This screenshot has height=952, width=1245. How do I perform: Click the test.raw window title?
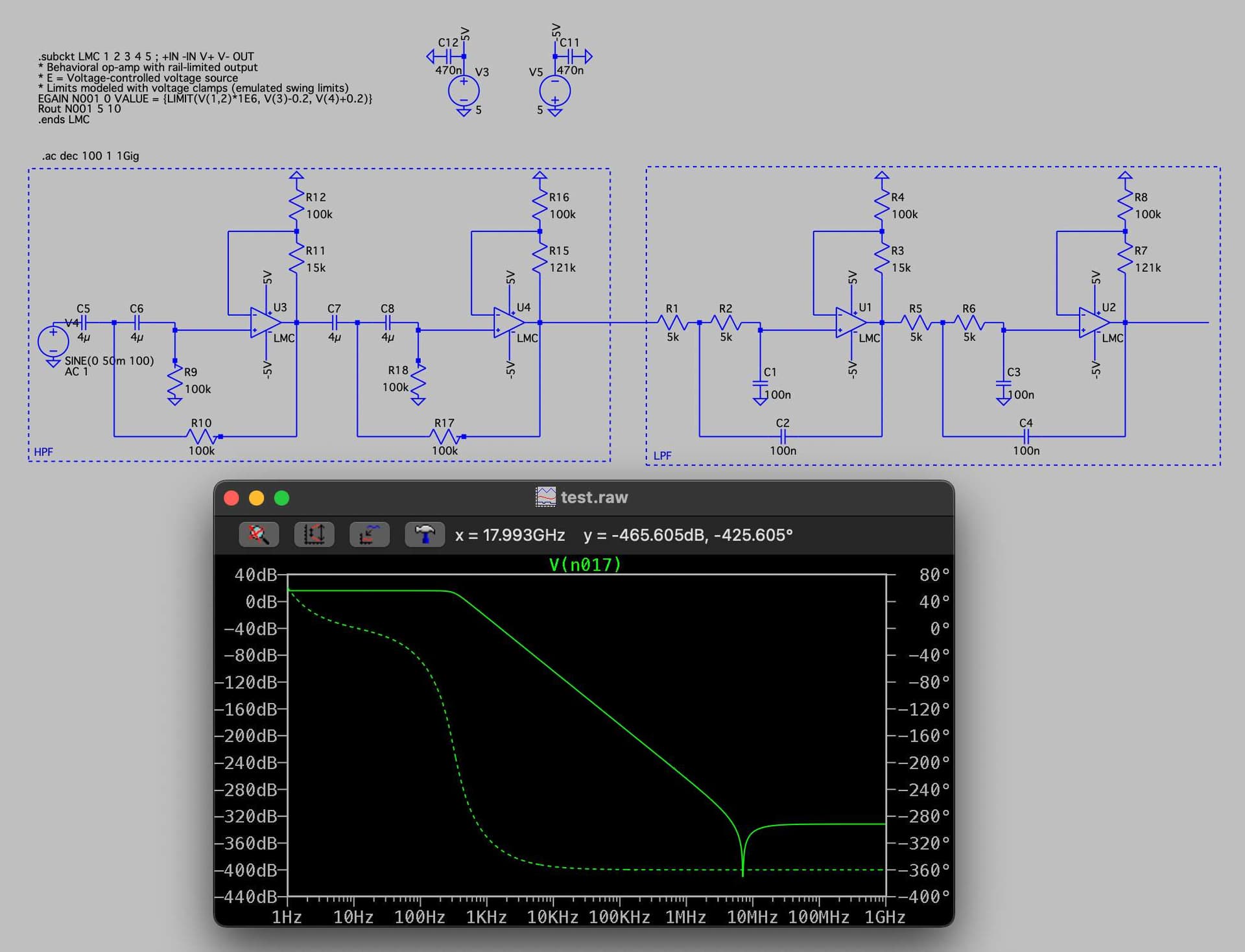coord(594,497)
